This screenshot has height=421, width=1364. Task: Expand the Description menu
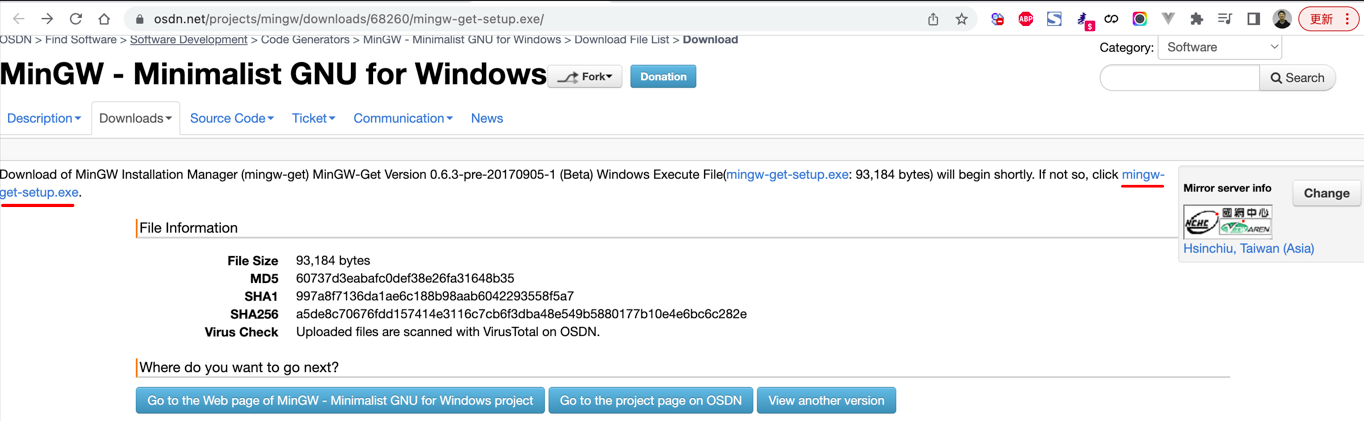pyautogui.click(x=43, y=118)
